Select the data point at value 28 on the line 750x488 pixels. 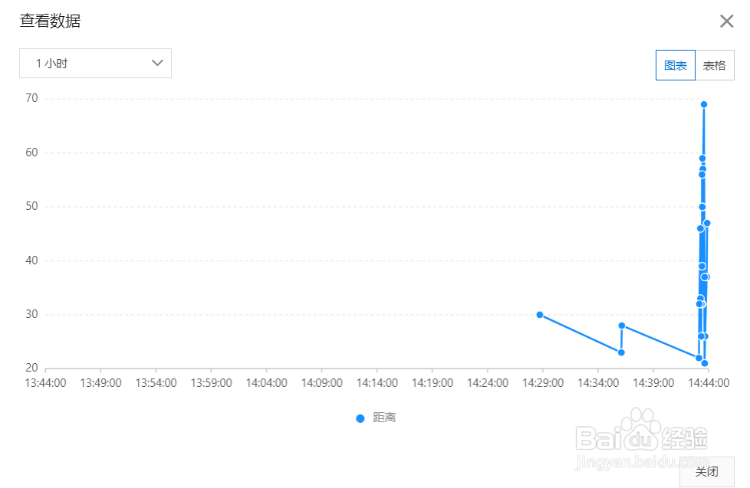pos(622,325)
